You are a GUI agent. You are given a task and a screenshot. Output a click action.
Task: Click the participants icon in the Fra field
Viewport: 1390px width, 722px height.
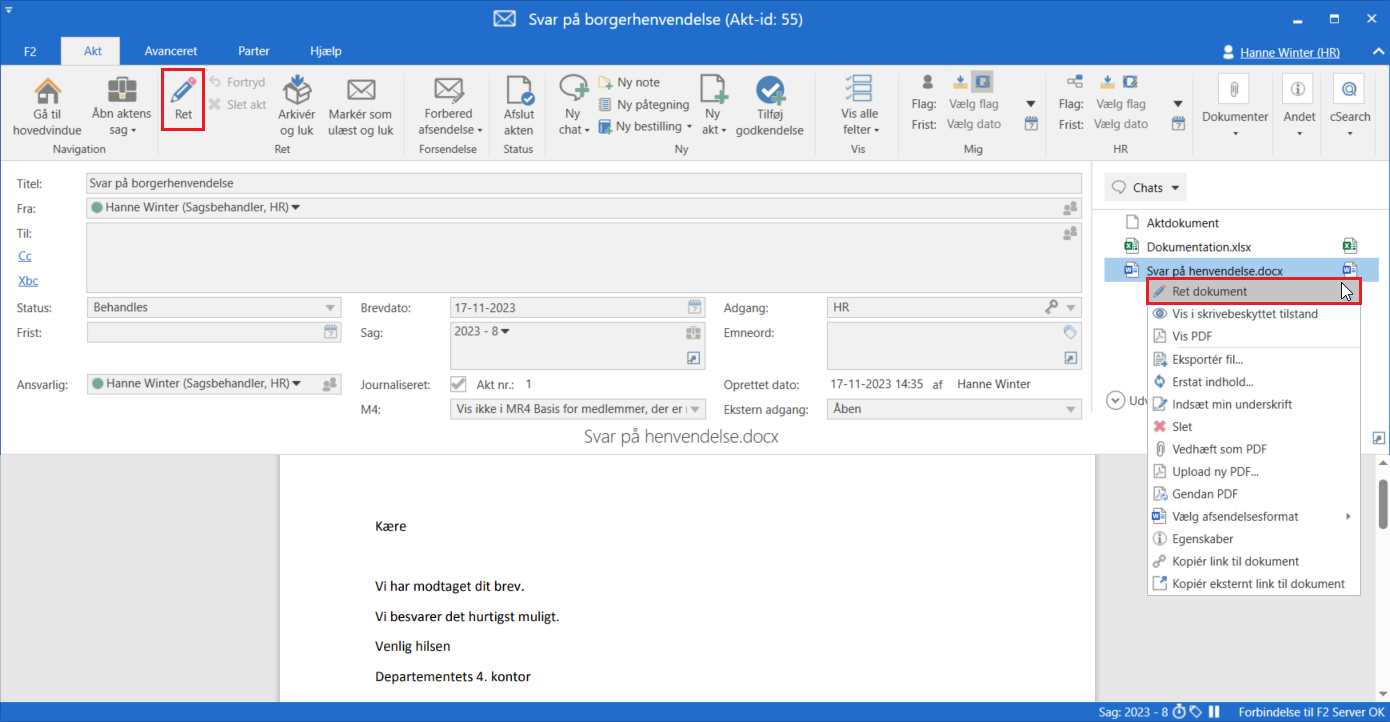[x=1070, y=208]
